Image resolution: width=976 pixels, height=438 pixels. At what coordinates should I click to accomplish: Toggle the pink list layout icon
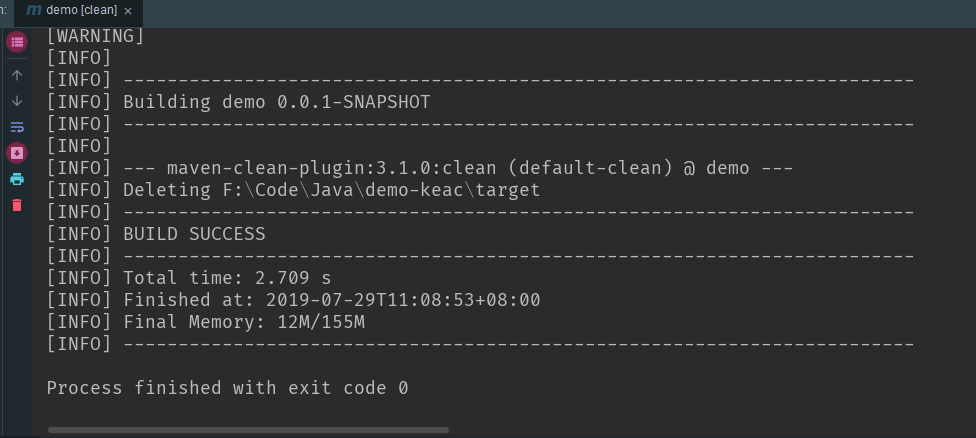17,42
